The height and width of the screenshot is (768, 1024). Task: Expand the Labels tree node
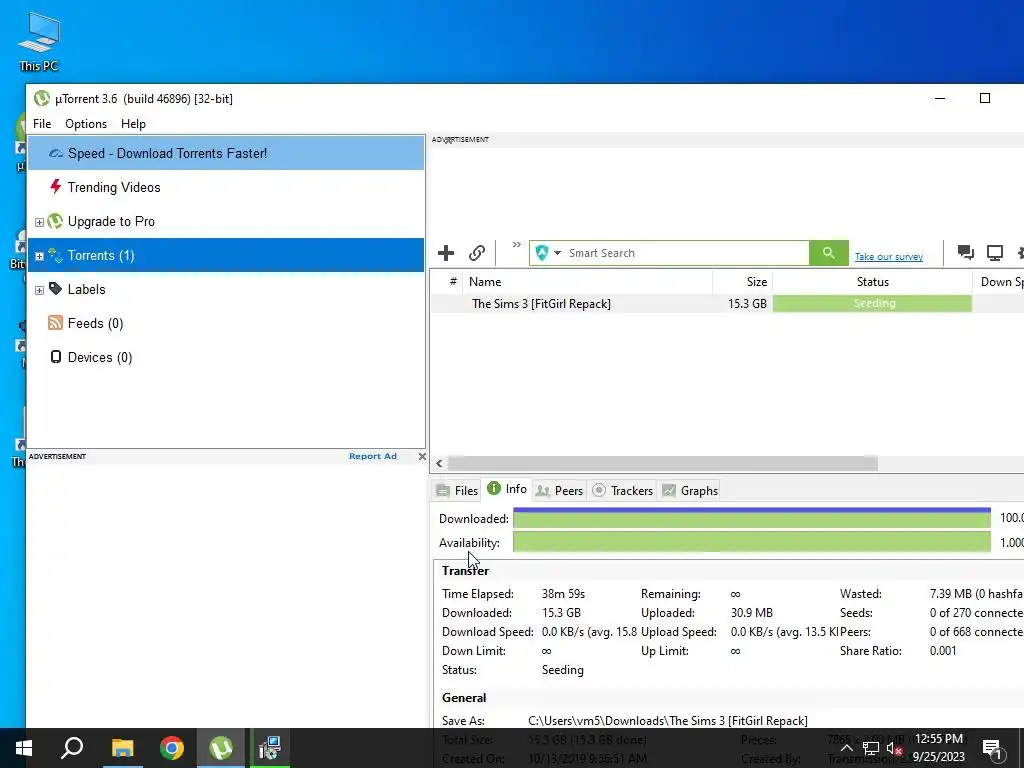pos(39,290)
